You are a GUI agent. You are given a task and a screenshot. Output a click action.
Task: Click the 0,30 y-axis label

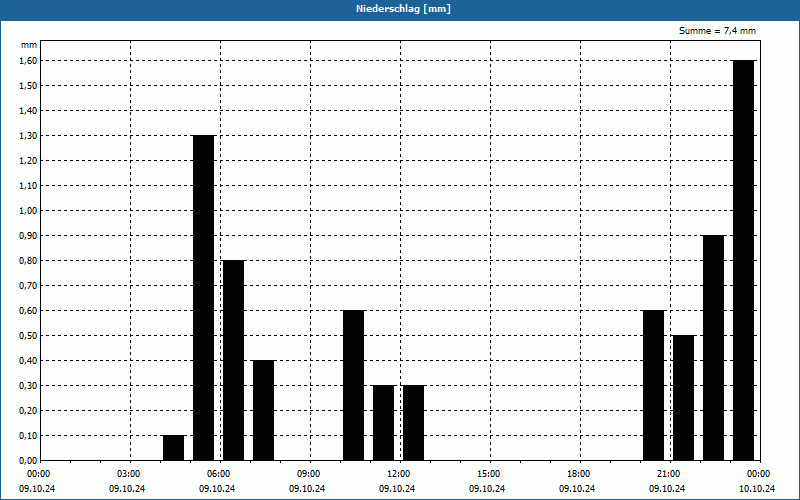pos(29,386)
